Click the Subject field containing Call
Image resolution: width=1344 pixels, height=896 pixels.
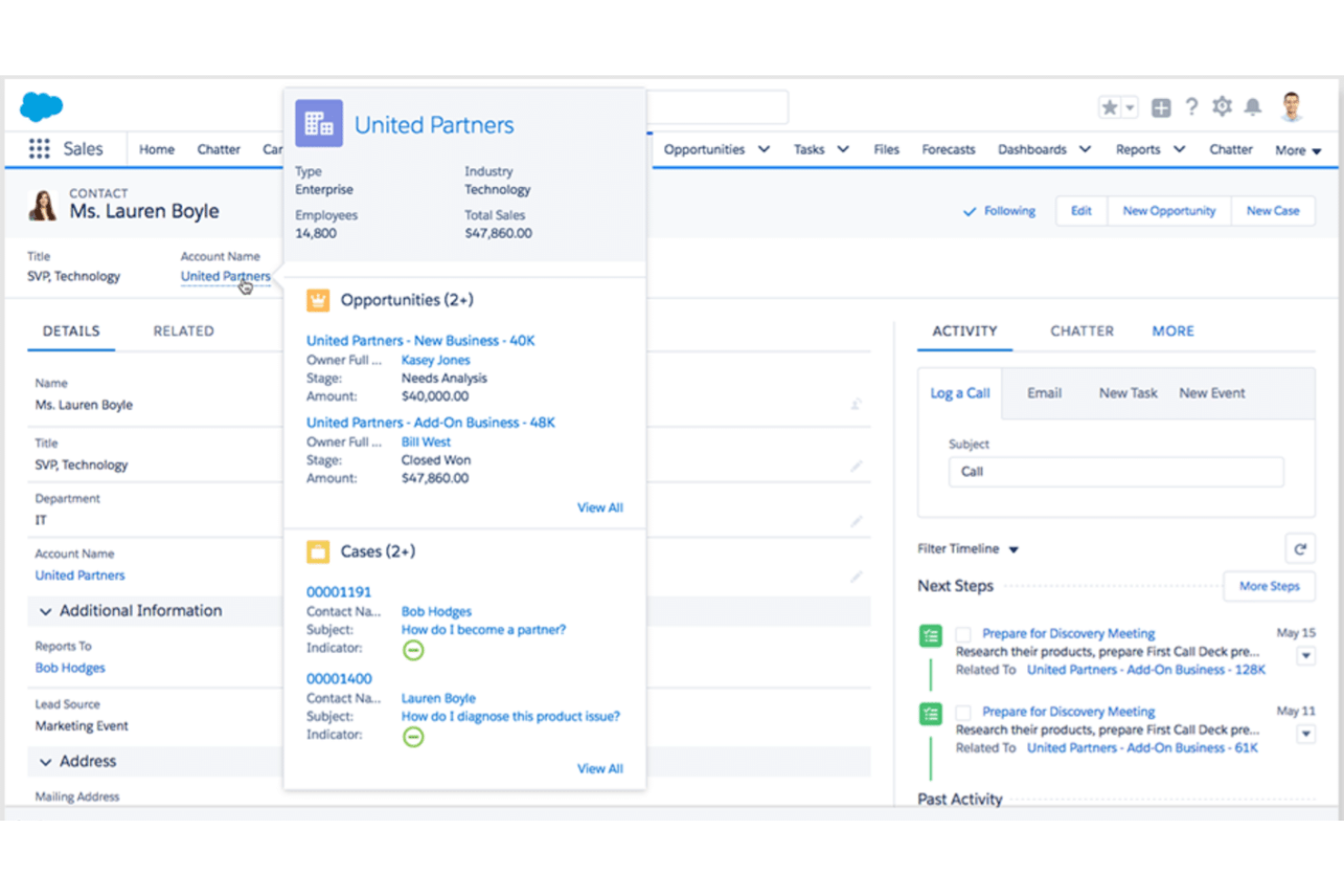click(x=1115, y=471)
